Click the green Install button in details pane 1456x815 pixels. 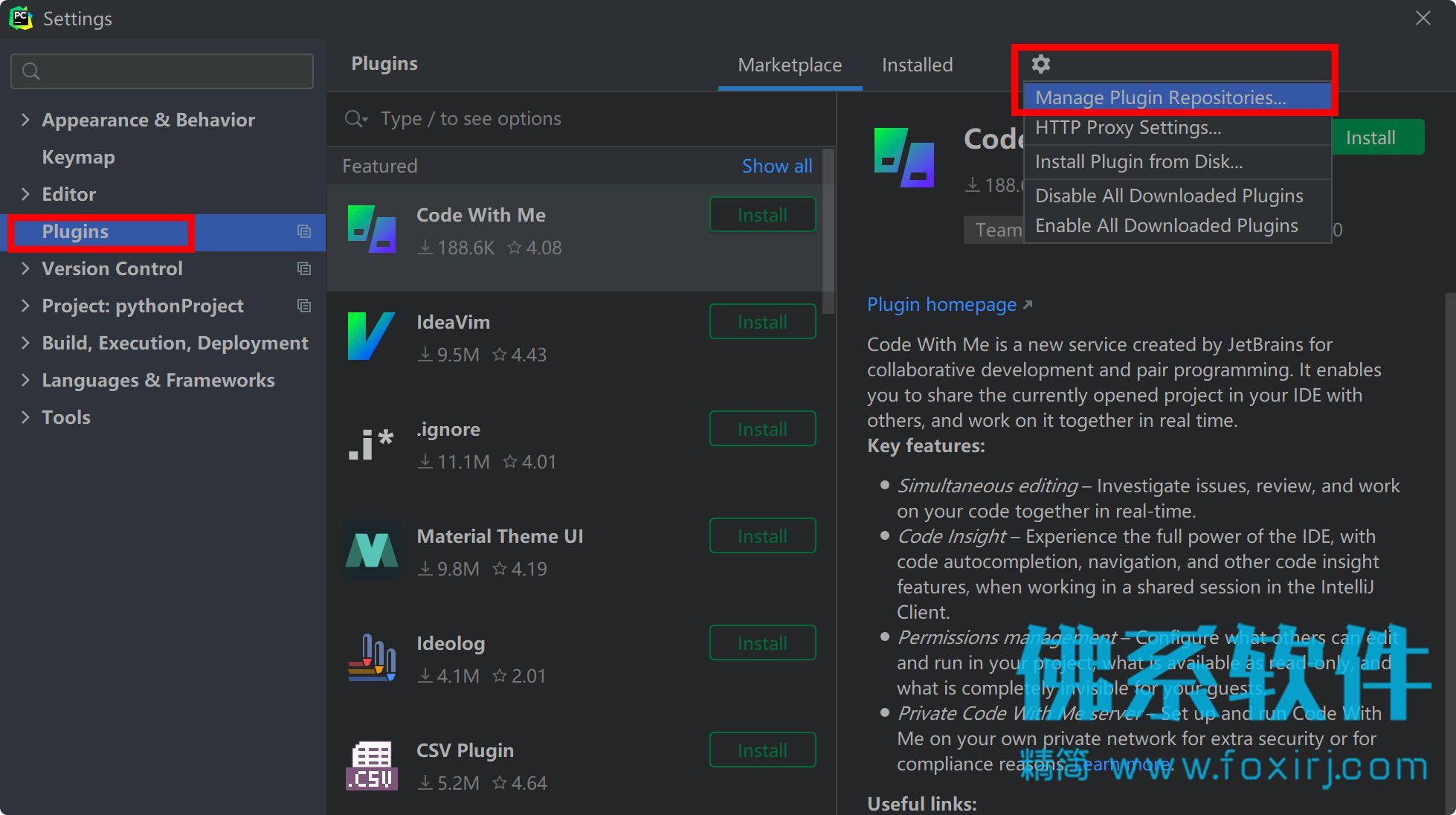click(x=1377, y=138)
